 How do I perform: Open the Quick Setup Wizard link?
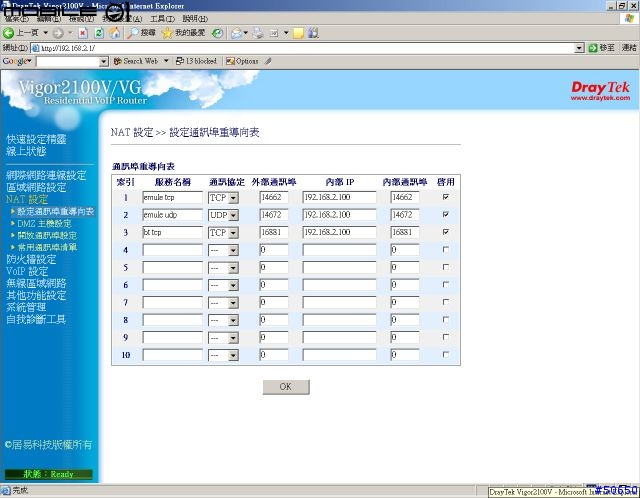[36, 139]
